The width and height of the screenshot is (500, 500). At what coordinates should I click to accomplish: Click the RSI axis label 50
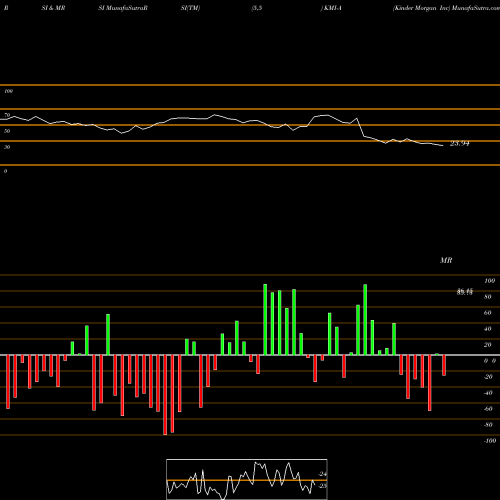(7, 131)
